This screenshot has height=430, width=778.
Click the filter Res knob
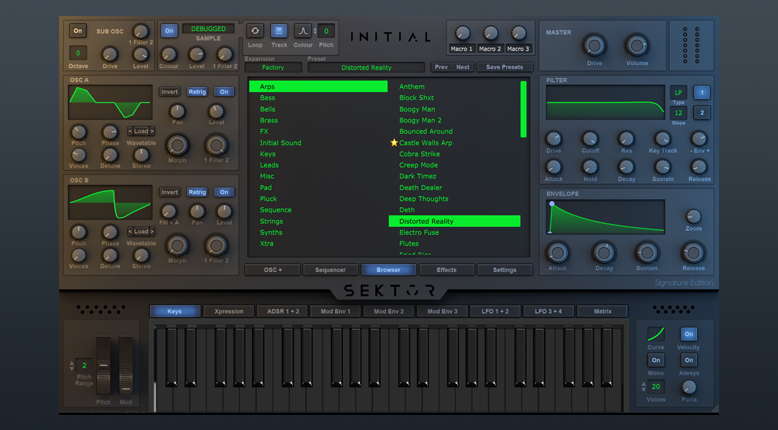click(x=626, y=139)
